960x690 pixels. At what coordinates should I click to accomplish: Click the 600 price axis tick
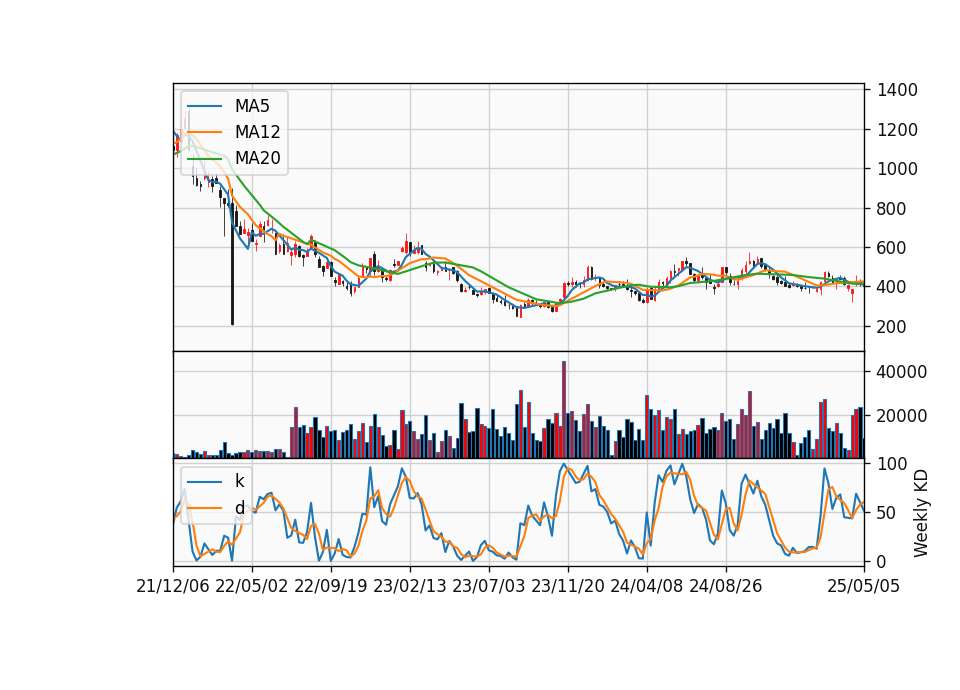click(892, 248)
